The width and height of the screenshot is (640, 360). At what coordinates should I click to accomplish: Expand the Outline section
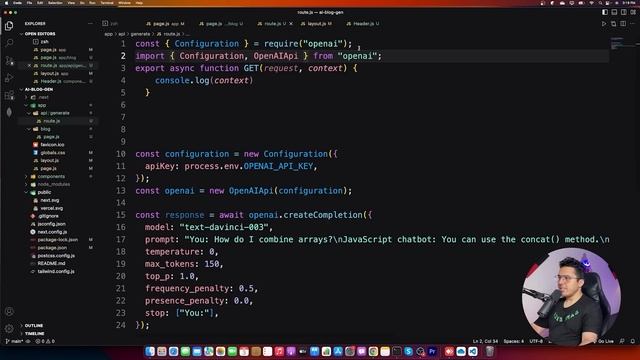coord(33,326)
